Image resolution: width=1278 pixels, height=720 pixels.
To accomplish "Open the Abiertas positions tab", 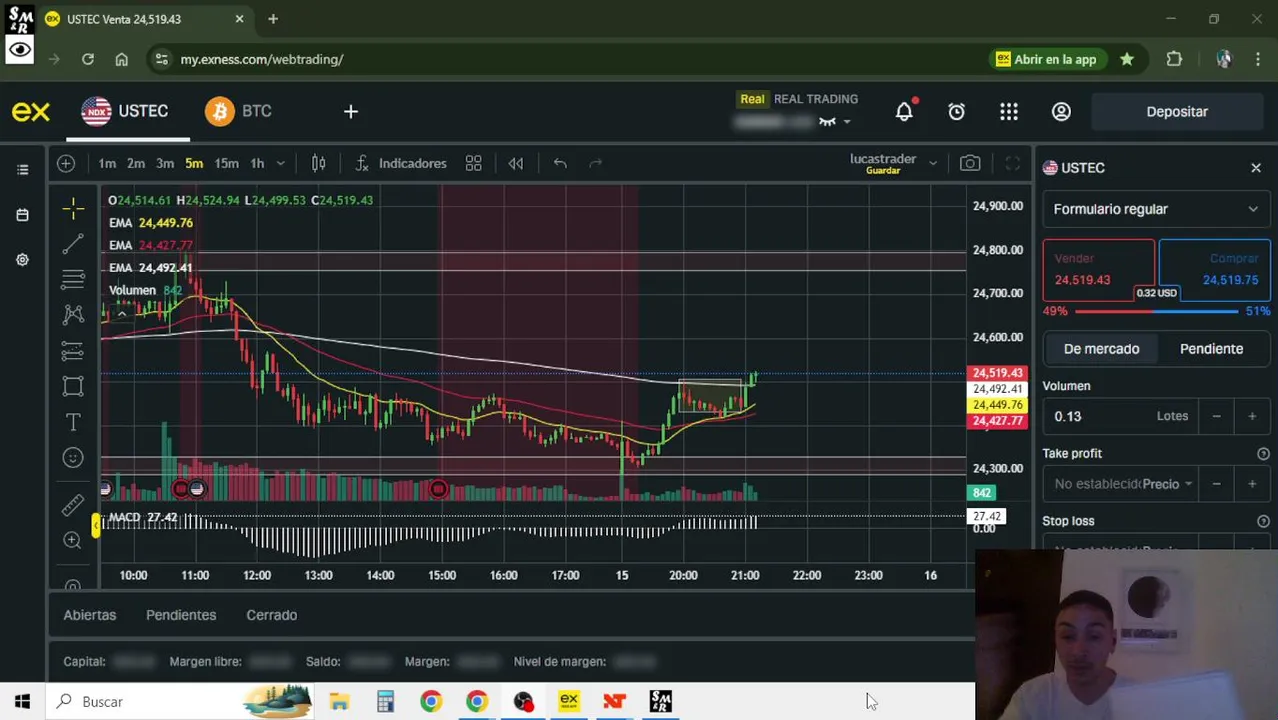I will [90, 615].
